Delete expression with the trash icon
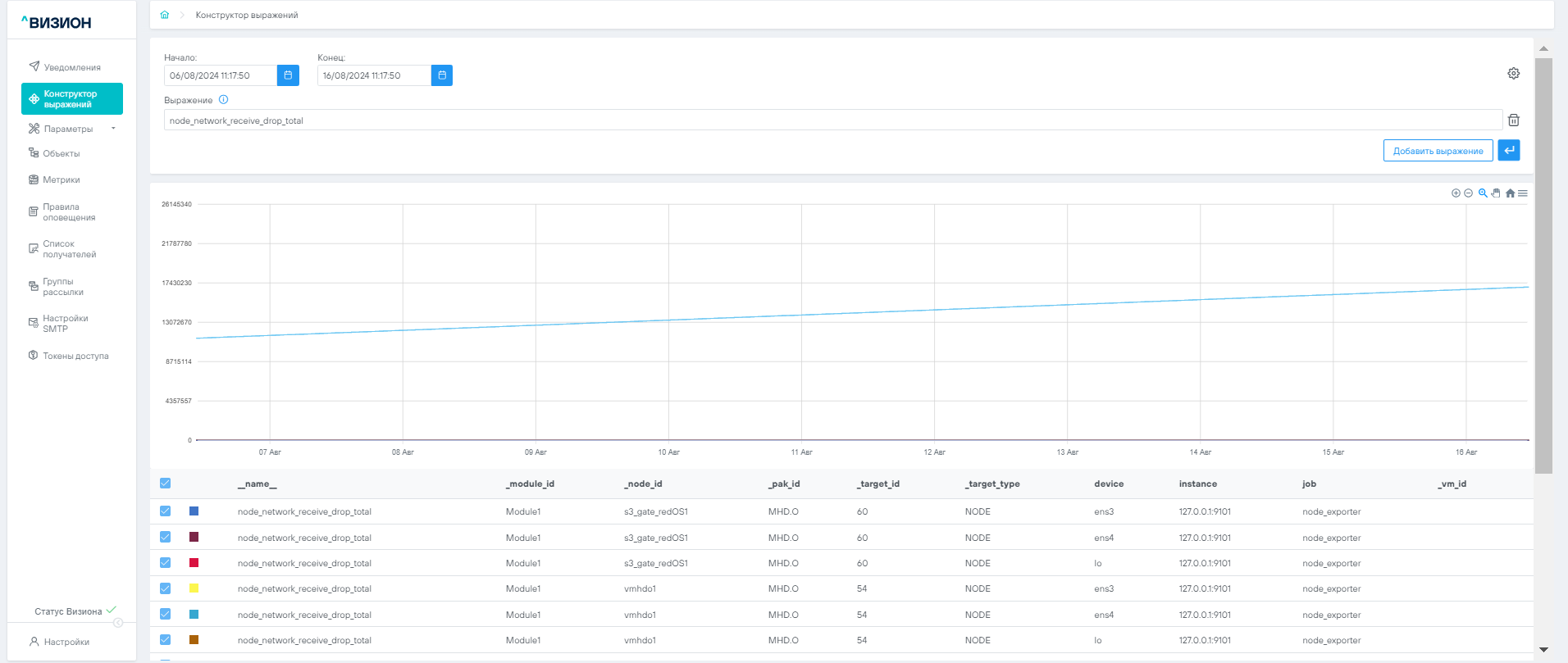 [1513, 120]
